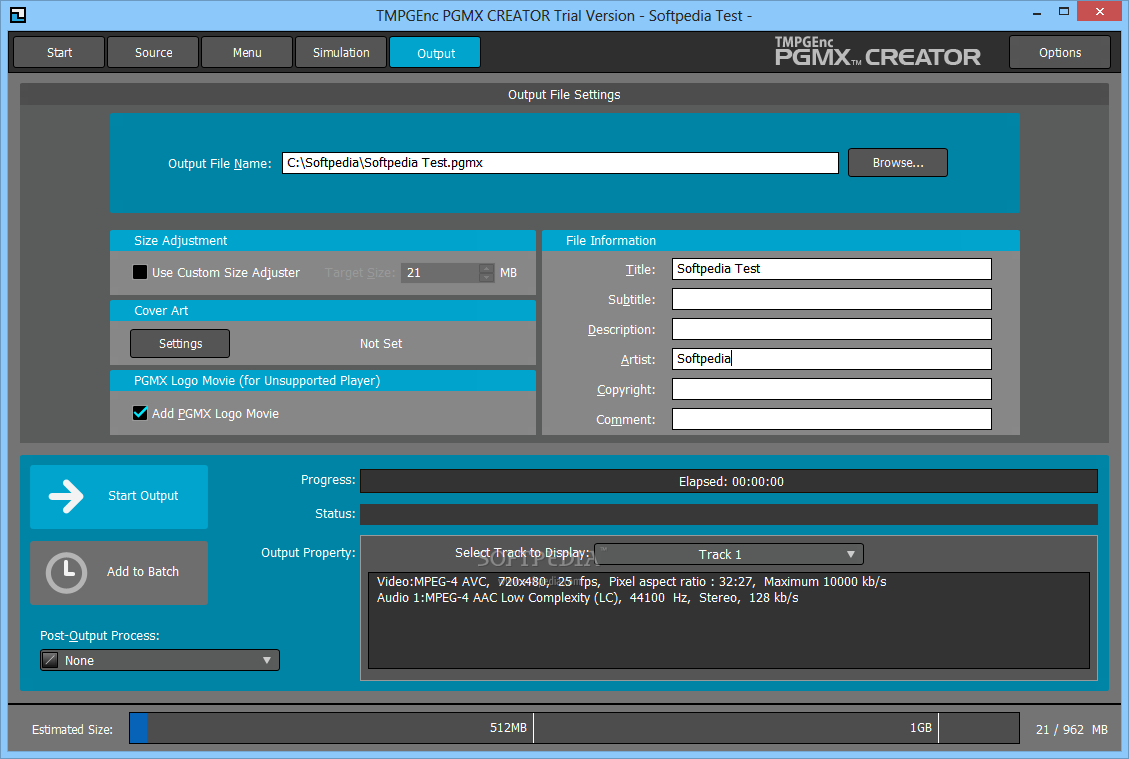Click the Not Set cover art text
The height and width of the screenshot is (759, 1129).
point(381,343)
